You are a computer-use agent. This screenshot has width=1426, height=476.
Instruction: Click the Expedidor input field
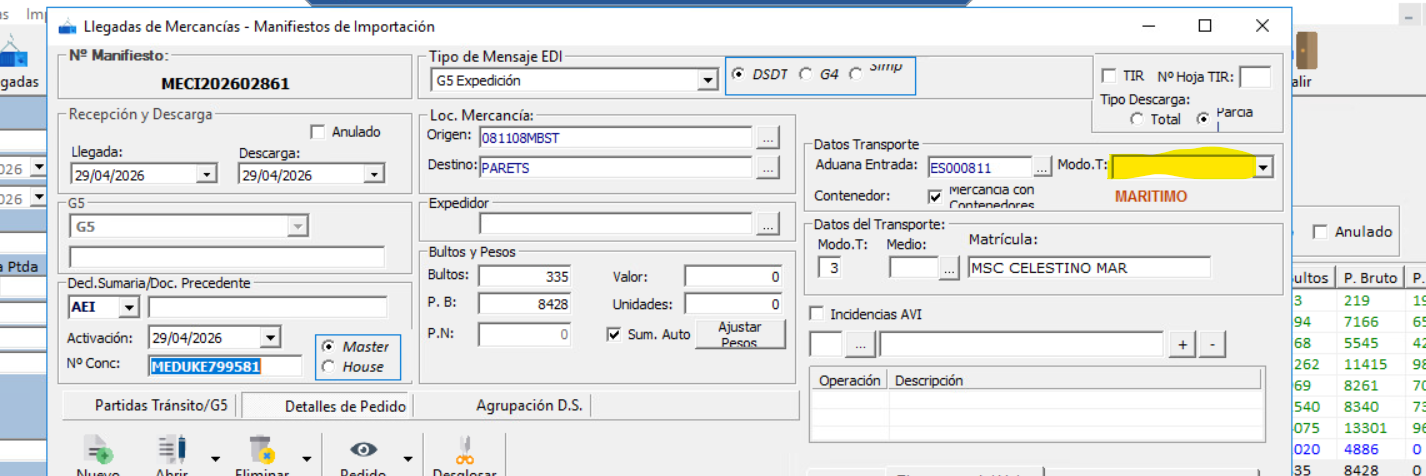(615, 225)
